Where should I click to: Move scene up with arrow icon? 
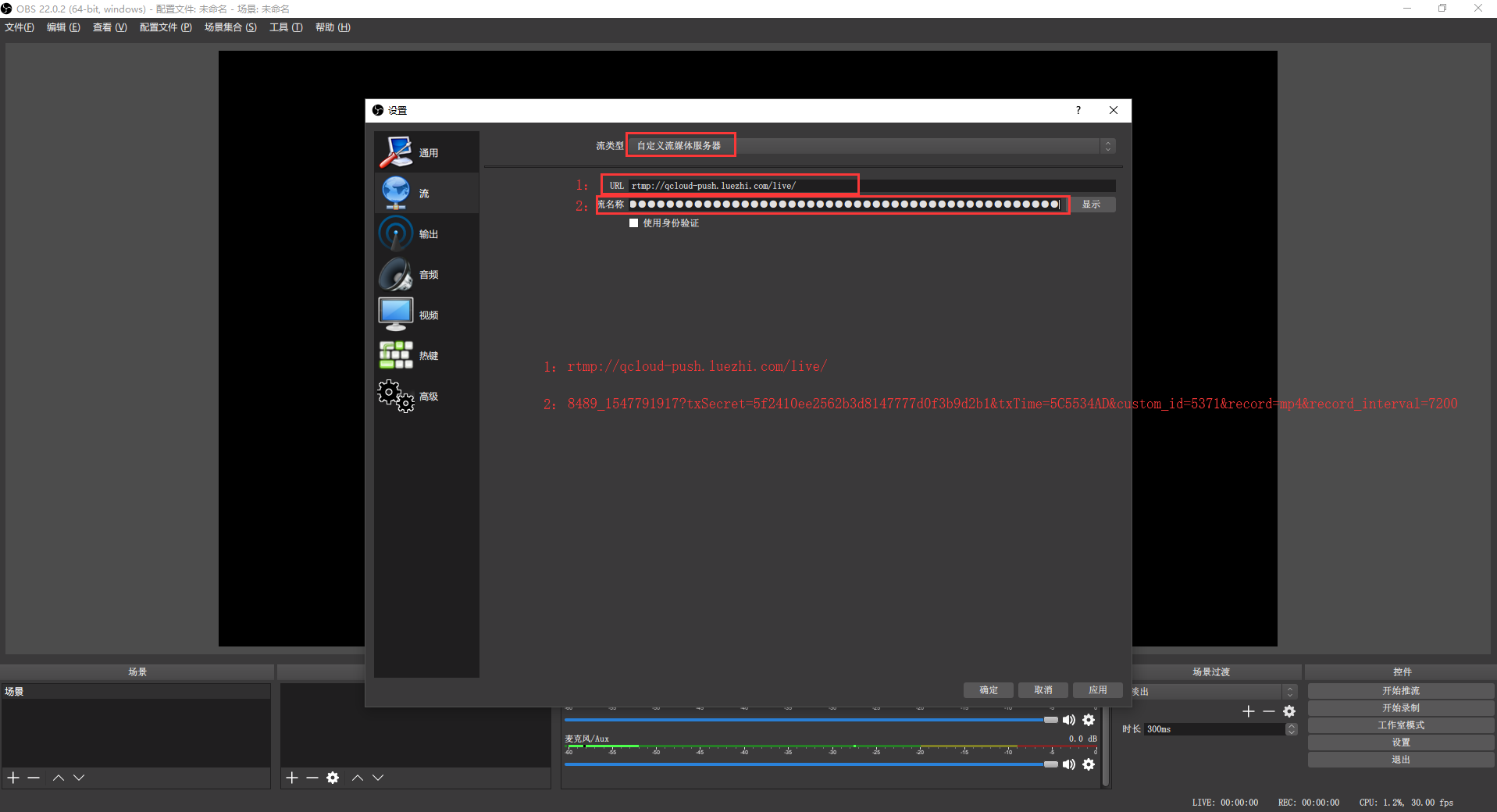pos(59,778)
